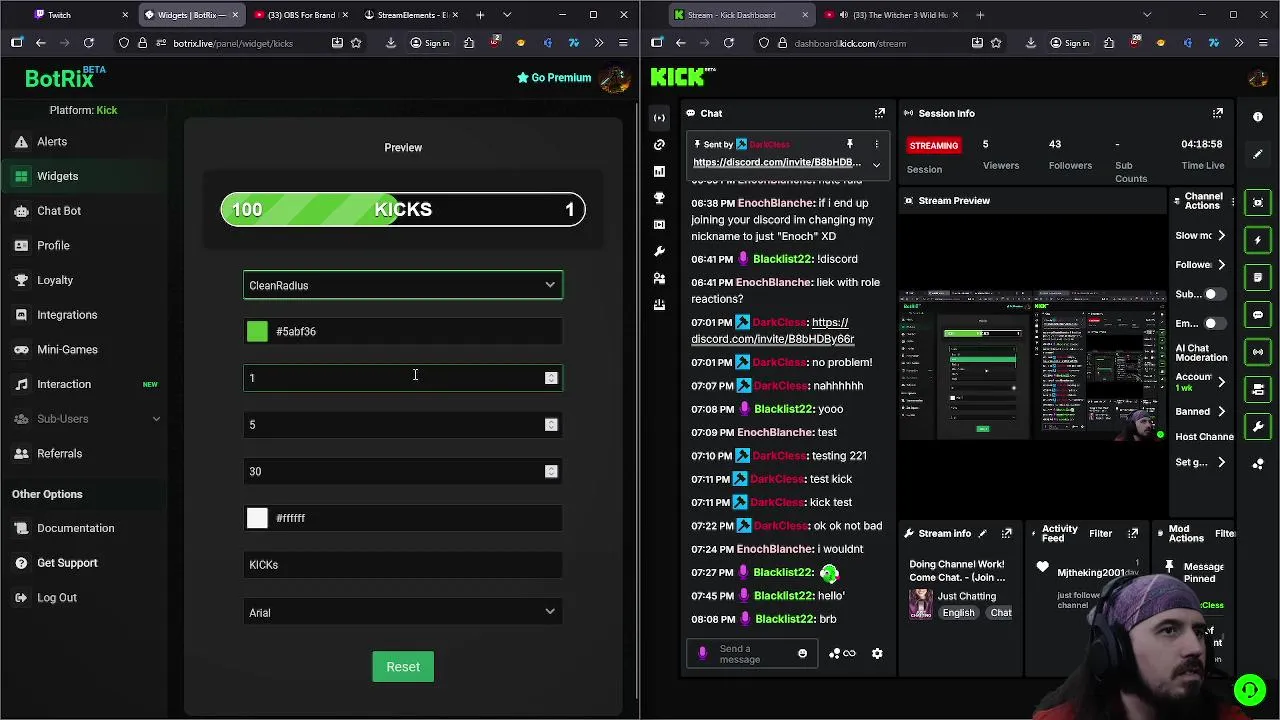Edit Stream info with pencil icon
The image size is (1280, 720).
point(982,533)
